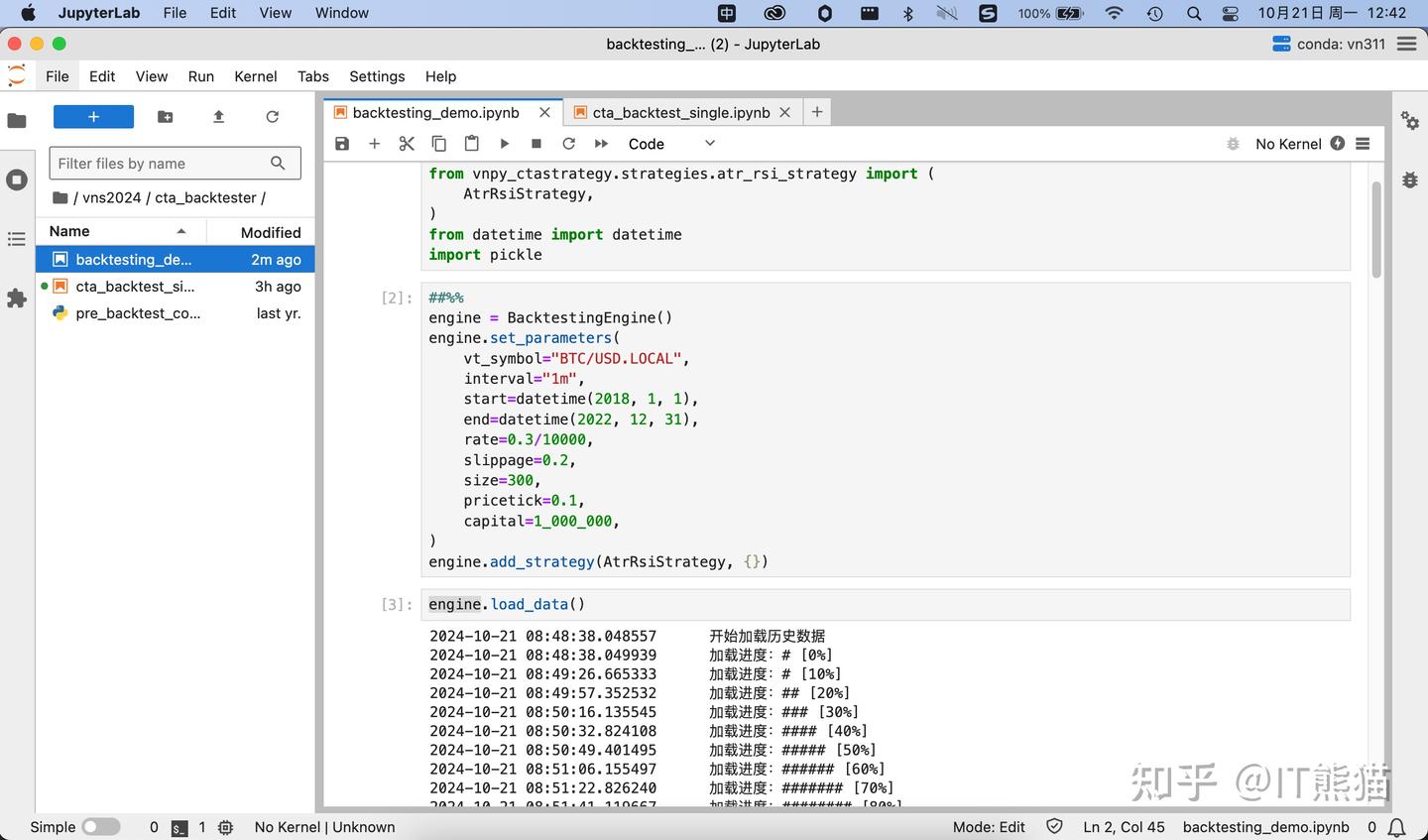
Task: Restart kernel and run all cells
Action: [601, 144]
